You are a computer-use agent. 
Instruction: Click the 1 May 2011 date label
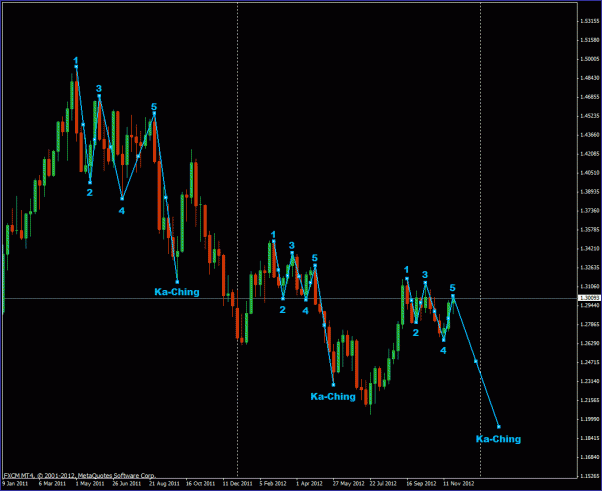pos(90,484)
